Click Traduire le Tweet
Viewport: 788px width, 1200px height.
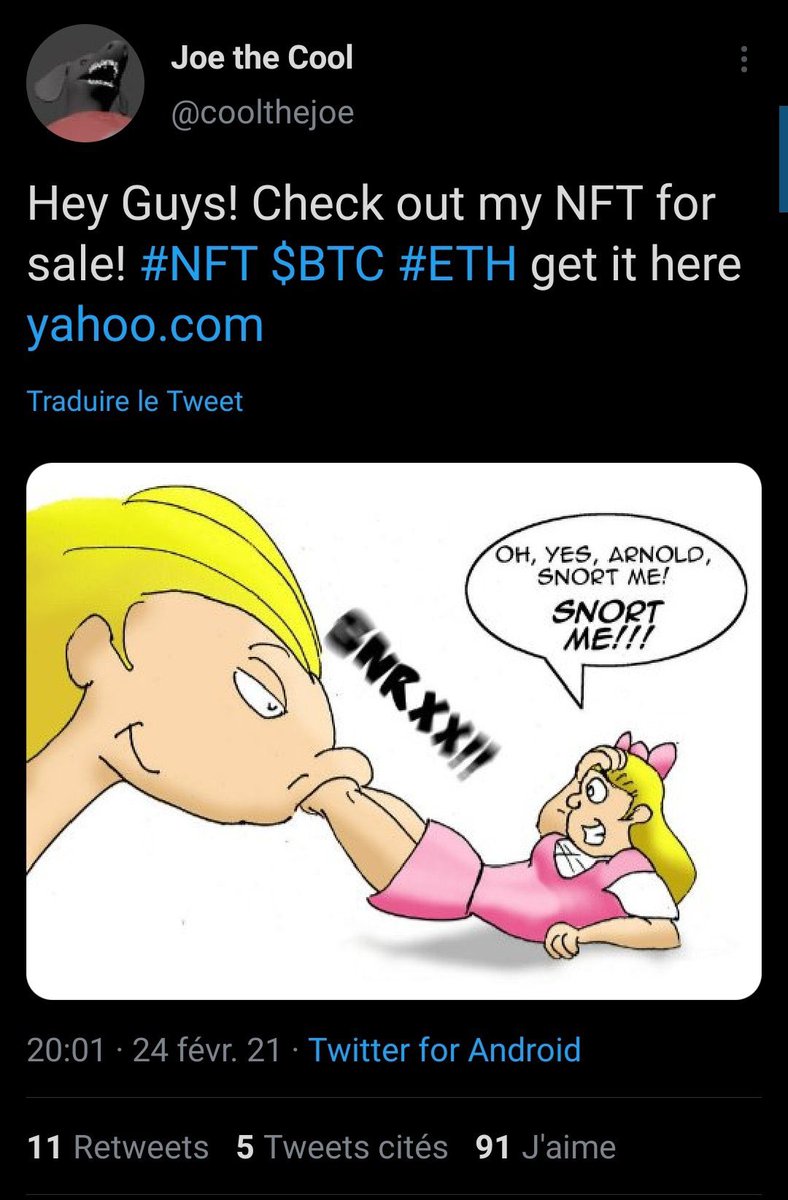(135, 402)
